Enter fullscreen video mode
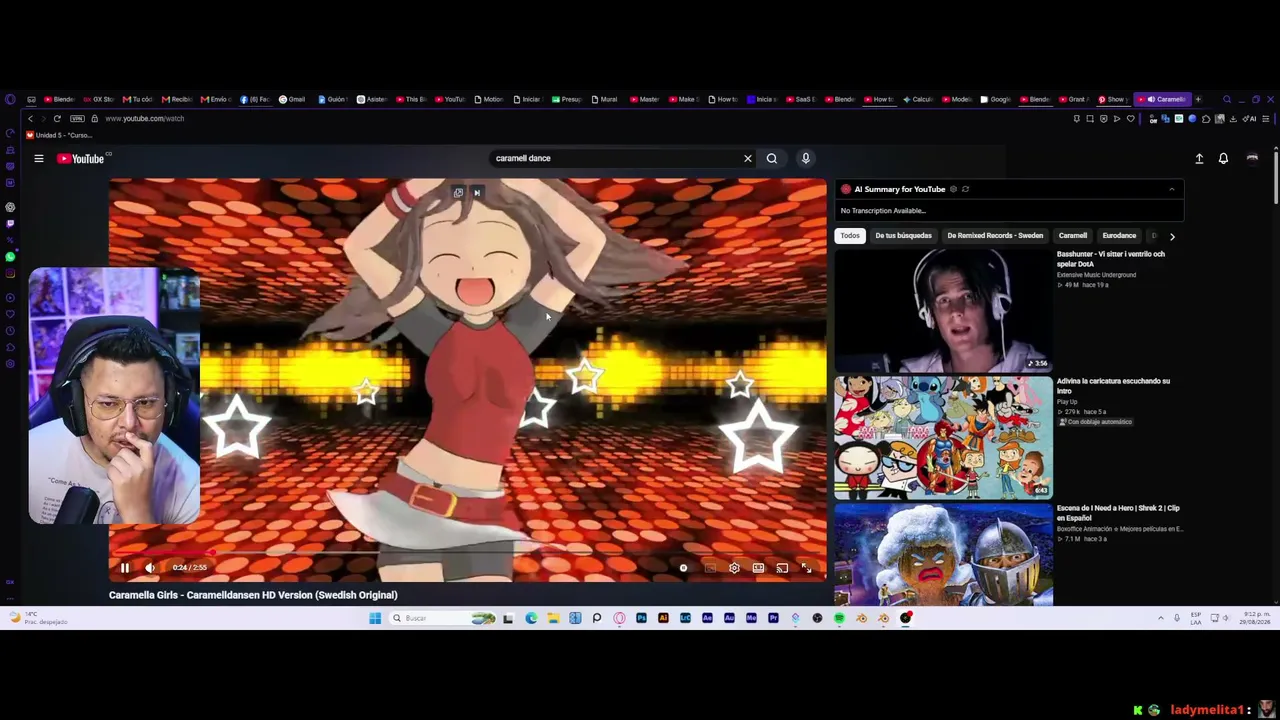Image resolution: width=1280 pixels, height=720 pixels. coord(806,568)
